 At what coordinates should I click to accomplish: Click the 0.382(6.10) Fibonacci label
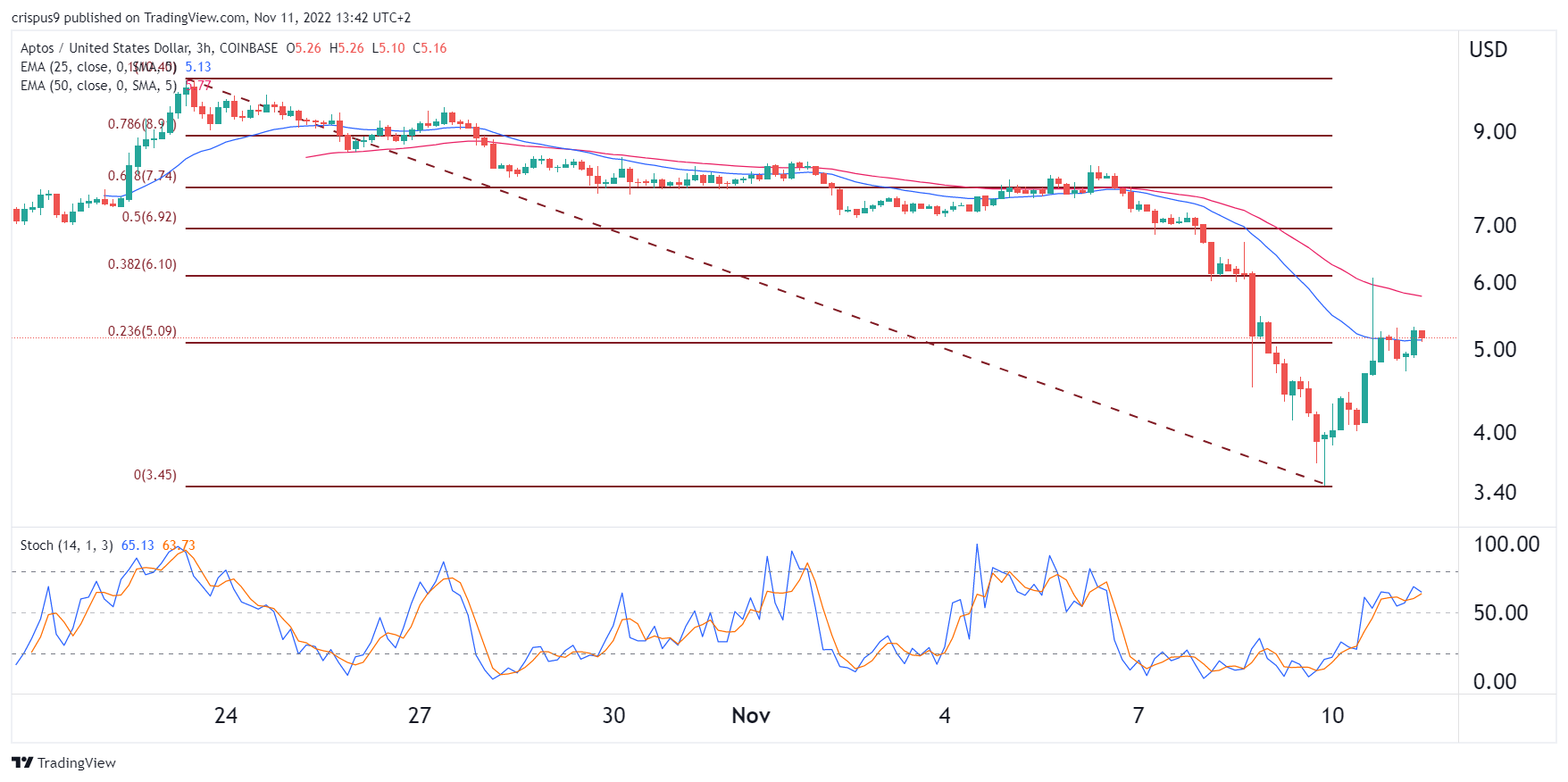coord(142,264)
